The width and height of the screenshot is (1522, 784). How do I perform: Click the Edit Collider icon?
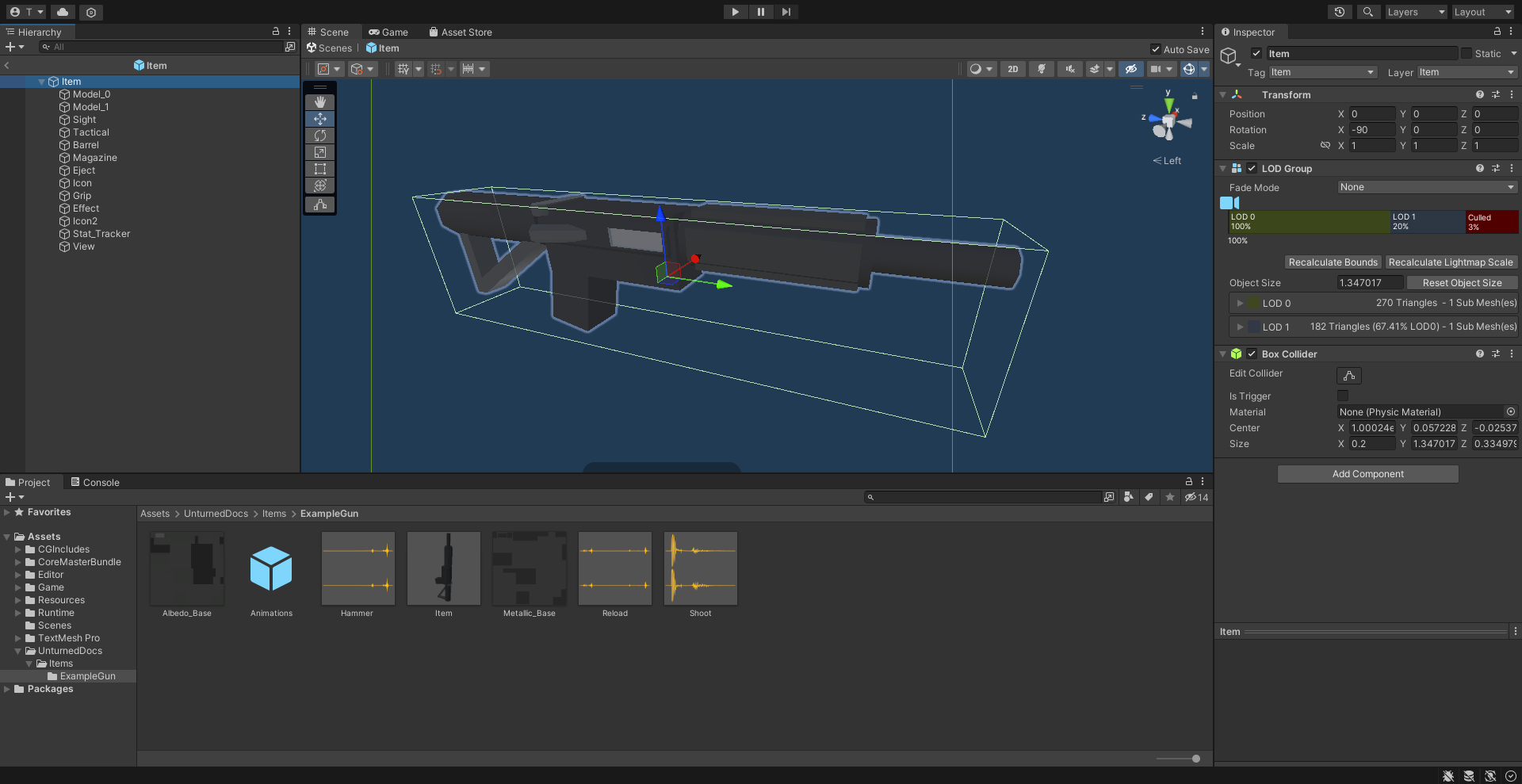(1349, 375)
